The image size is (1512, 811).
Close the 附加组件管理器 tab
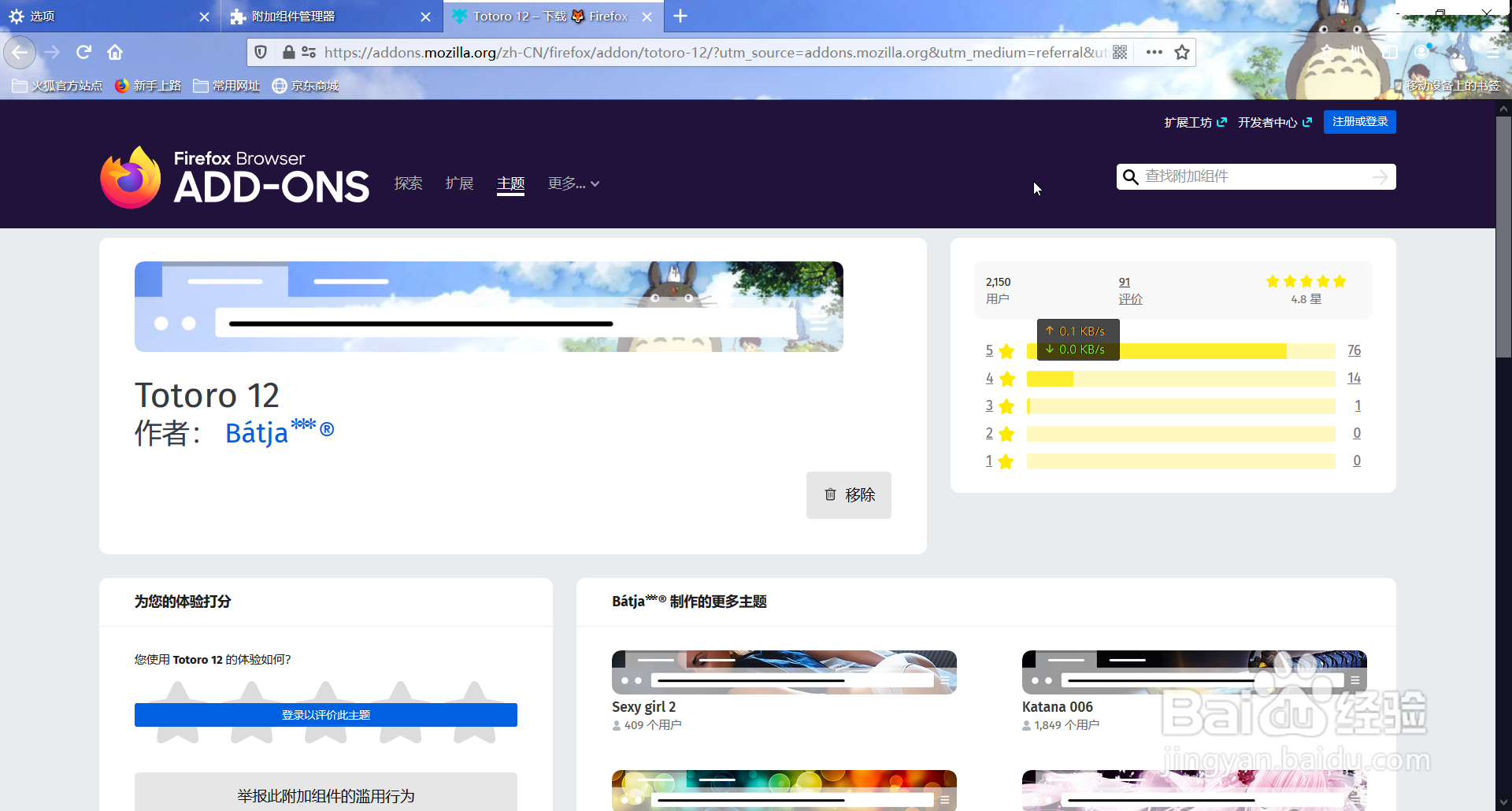425,17
